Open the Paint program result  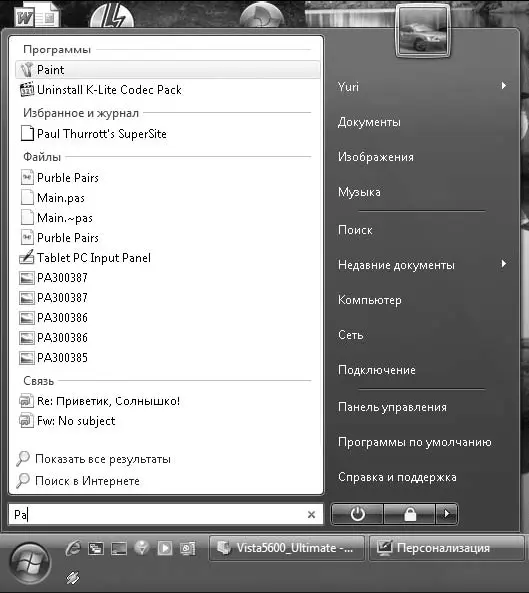[168, 70]
